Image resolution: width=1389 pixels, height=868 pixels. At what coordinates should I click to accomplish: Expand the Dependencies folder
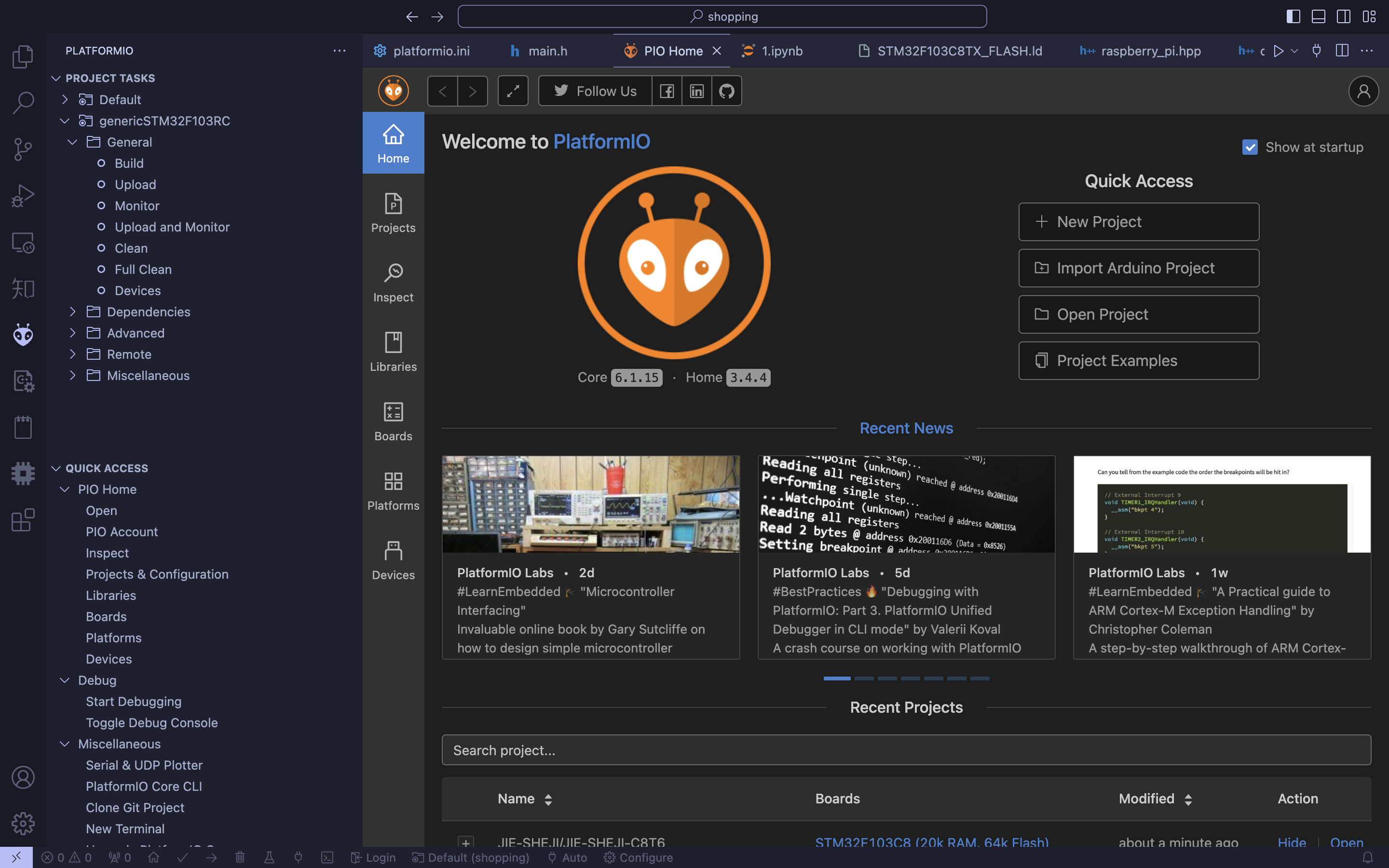click(x=149, y=312)
